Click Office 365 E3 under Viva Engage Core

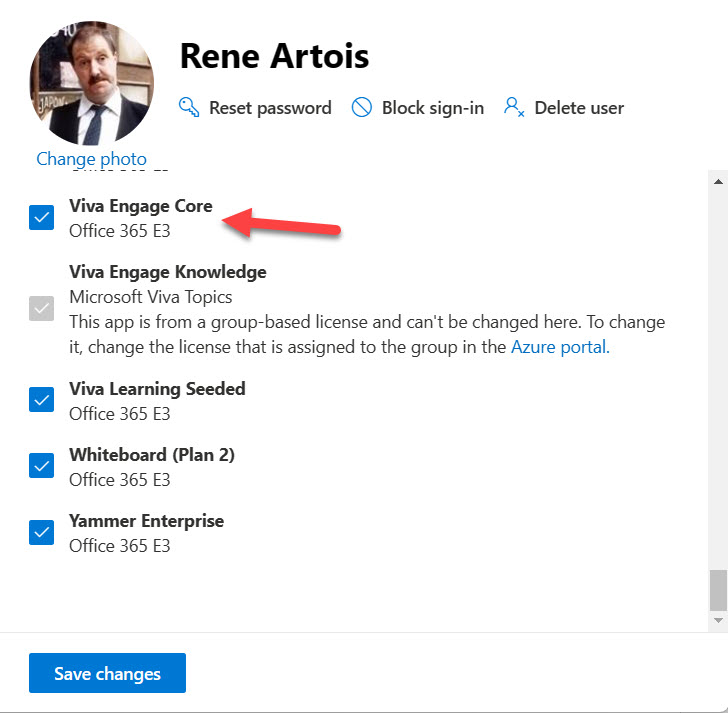[x=120, y=231]
